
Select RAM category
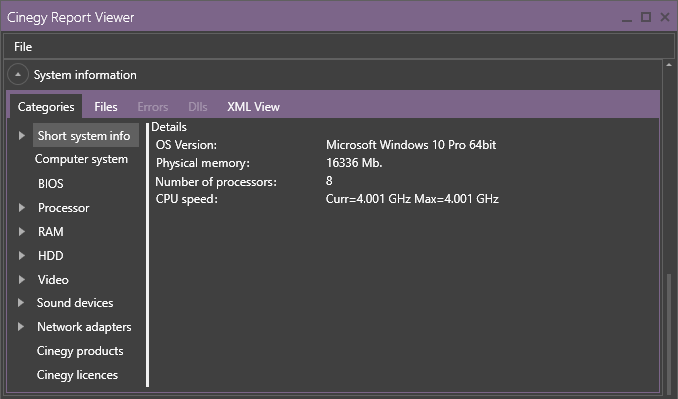click(x=51, y=232)
